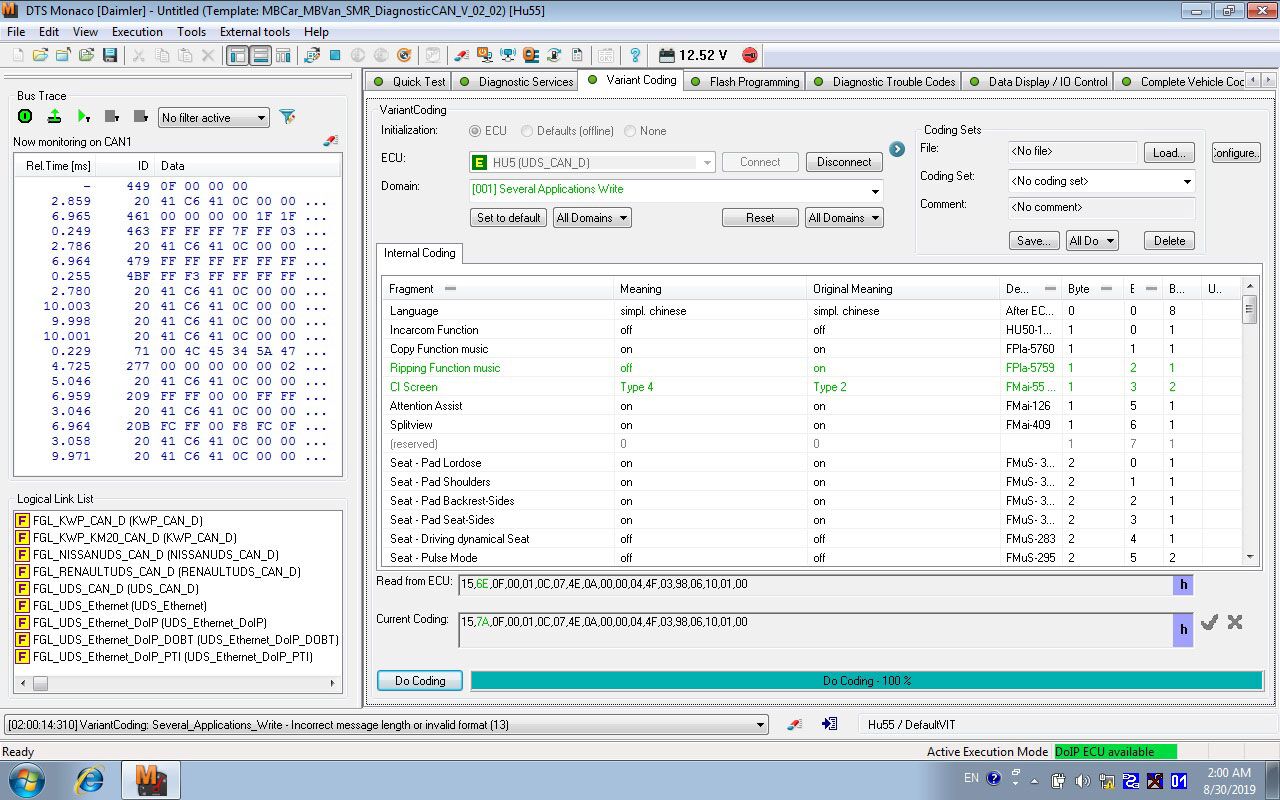The height and width of the screenshot is (800, 1280).
Task: Click the red key icon beside voltage
Action: click(749, 55)
